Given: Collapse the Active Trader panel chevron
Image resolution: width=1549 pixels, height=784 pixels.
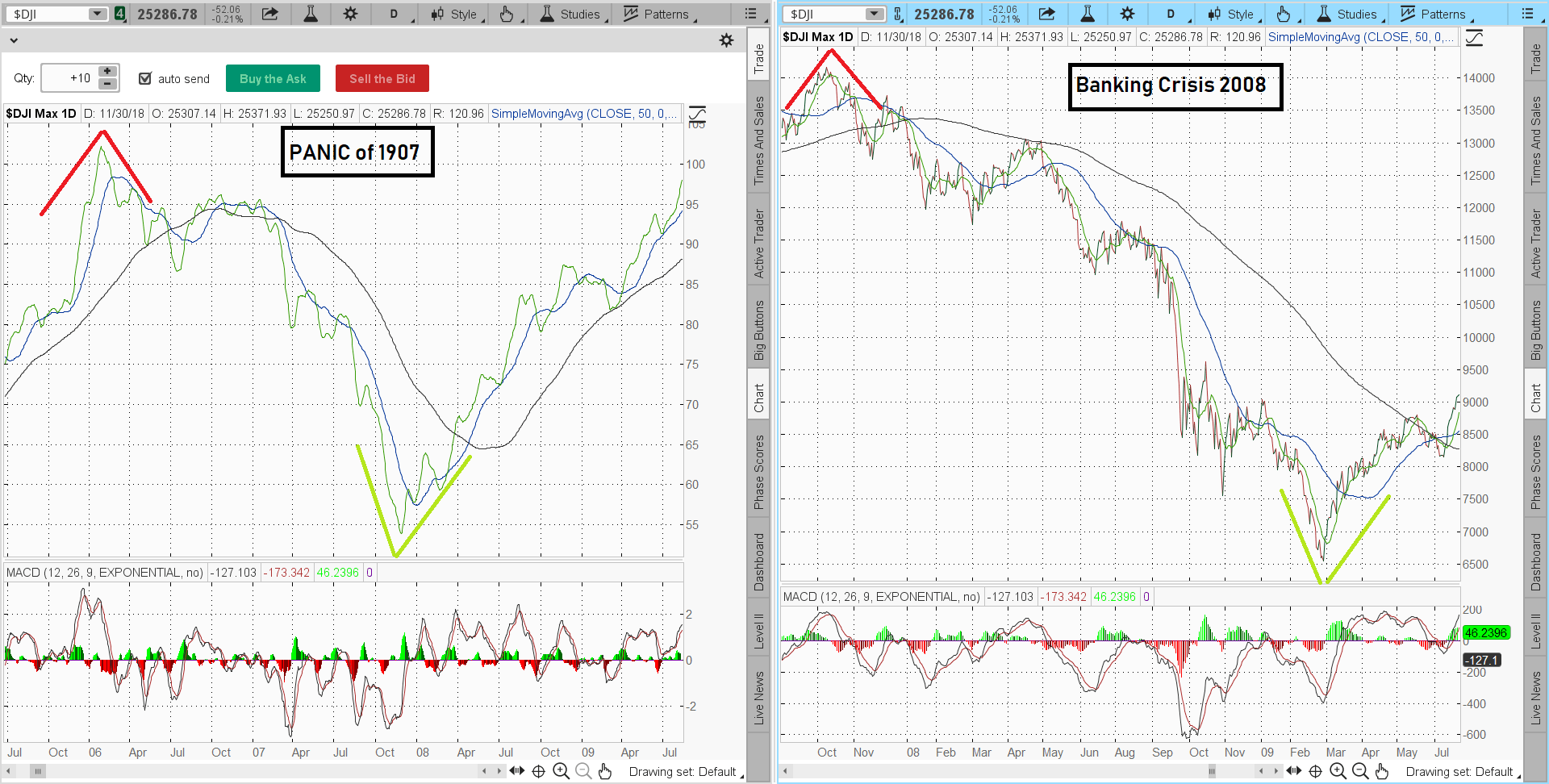Looking at the screenshot, I should pyautogui.click(x=14, y=40).
